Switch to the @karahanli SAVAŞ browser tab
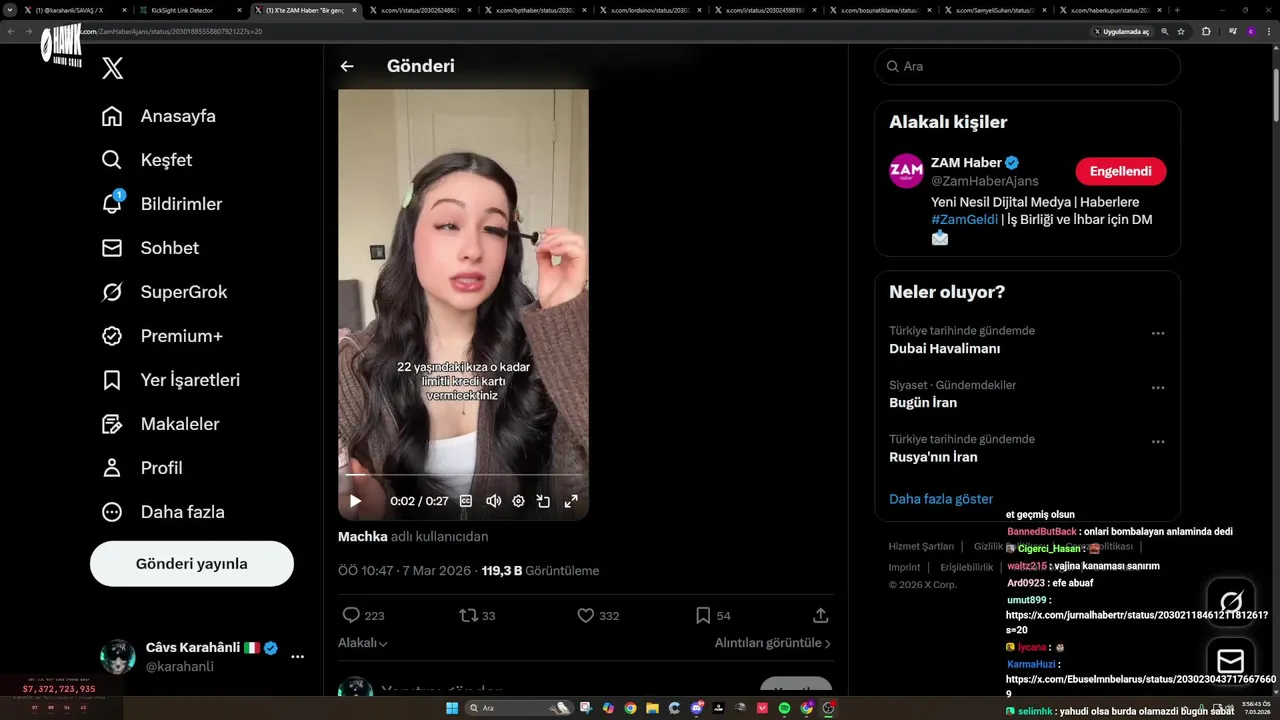Screen dimensions: 1280x720 click(75, 10)
